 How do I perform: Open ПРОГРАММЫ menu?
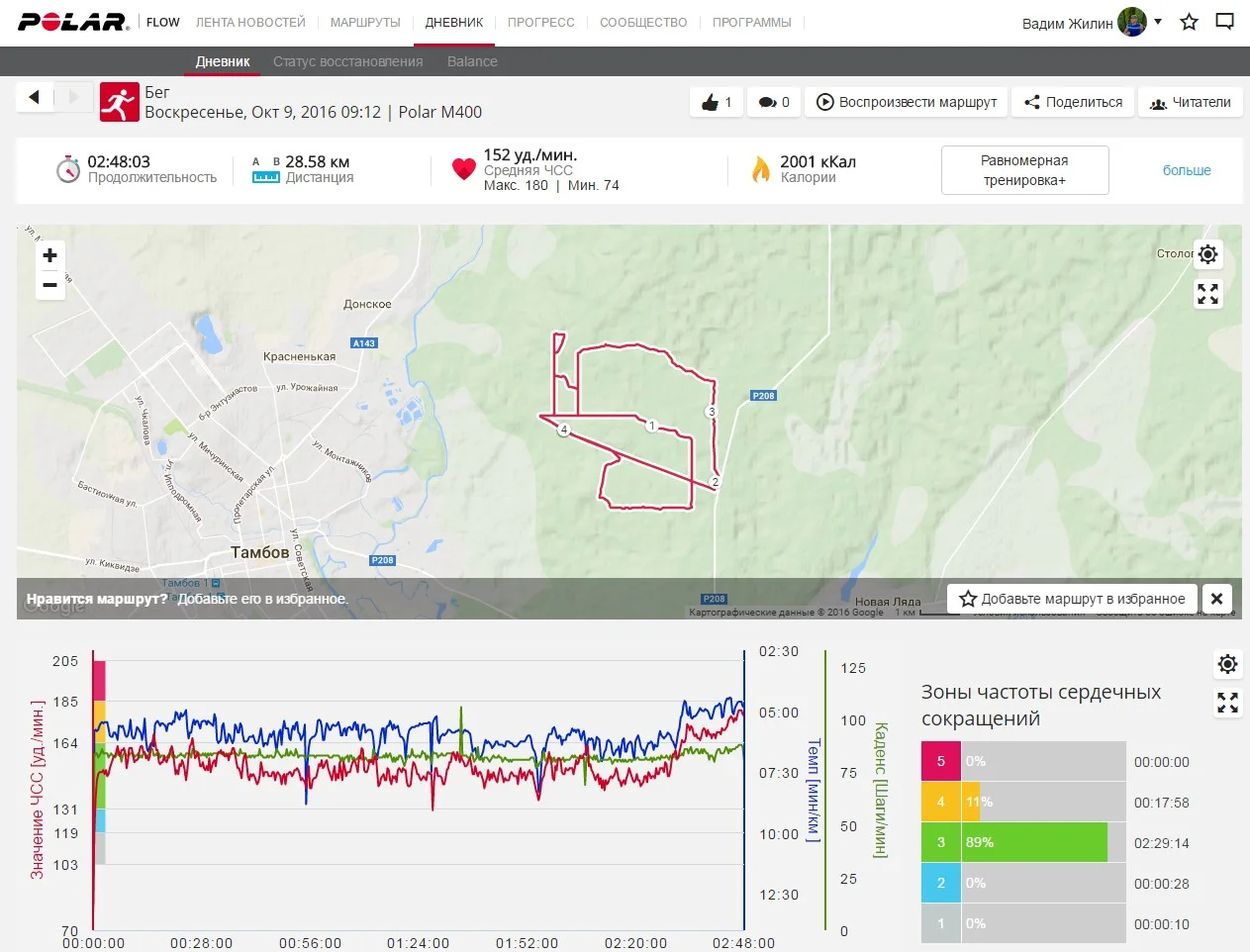tap(752, 22)
